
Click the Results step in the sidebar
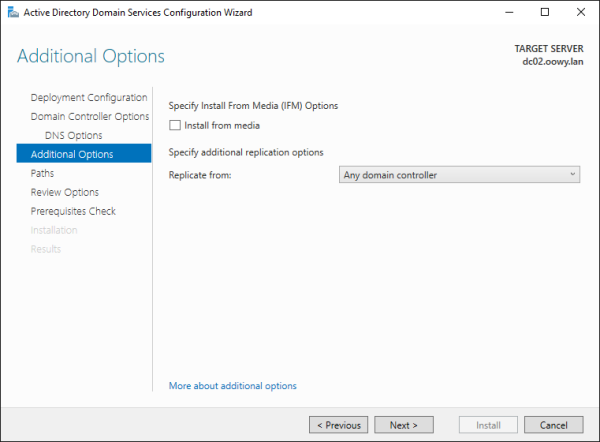[x=46, y=249]
